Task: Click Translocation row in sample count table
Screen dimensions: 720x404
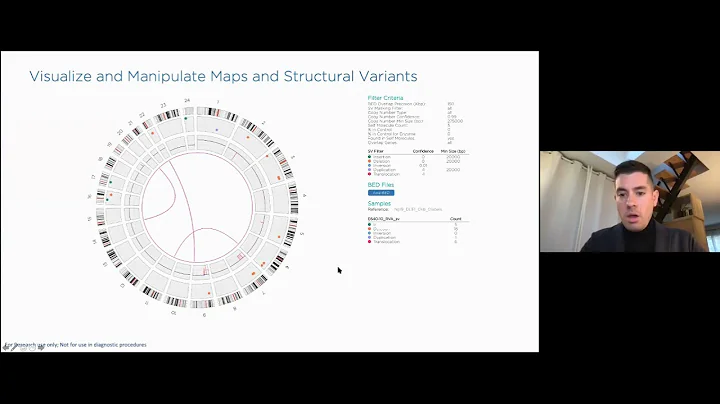Action: [x=418, y=242]
